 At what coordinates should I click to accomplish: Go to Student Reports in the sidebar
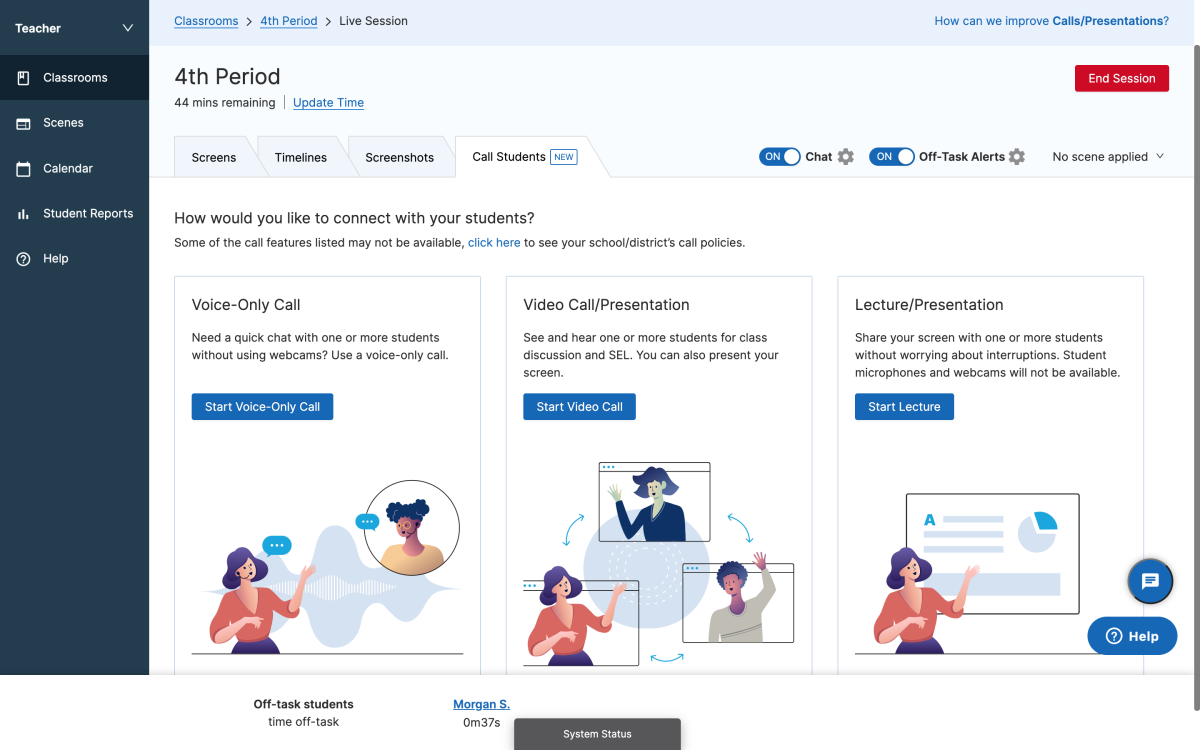74,214
